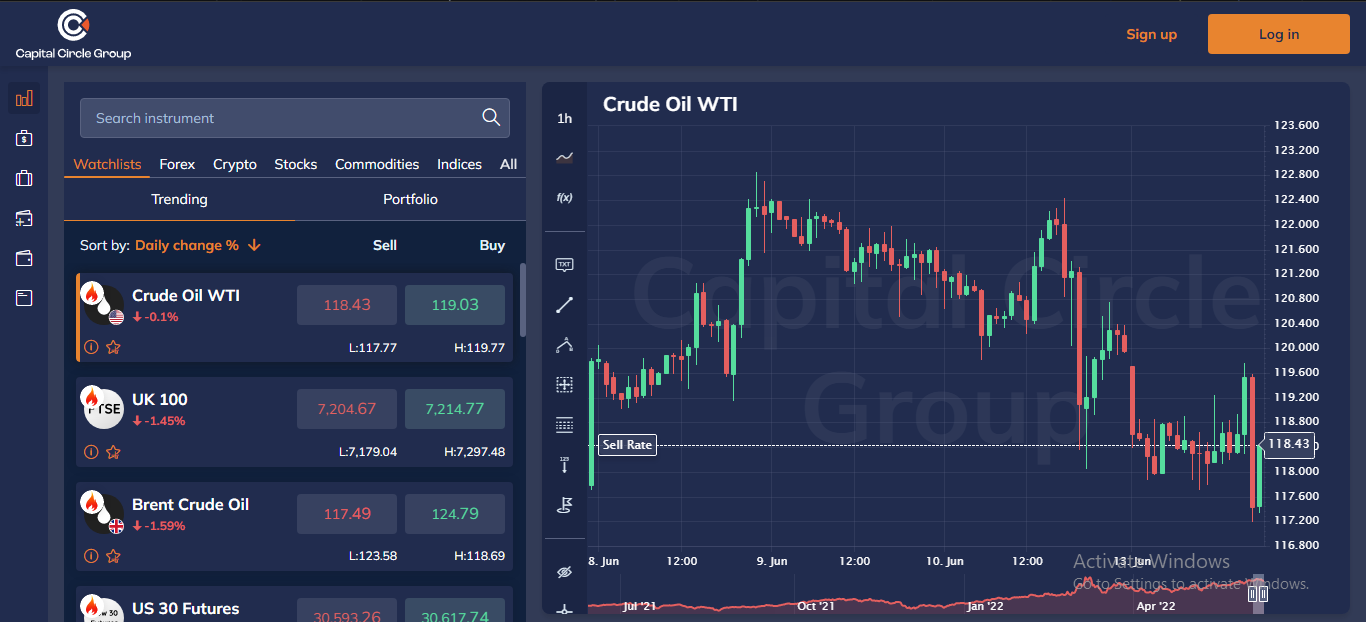The height and width of the screenshot is (622, 1366).
Task: Open the chart type selector
Action: pos(564,157)
